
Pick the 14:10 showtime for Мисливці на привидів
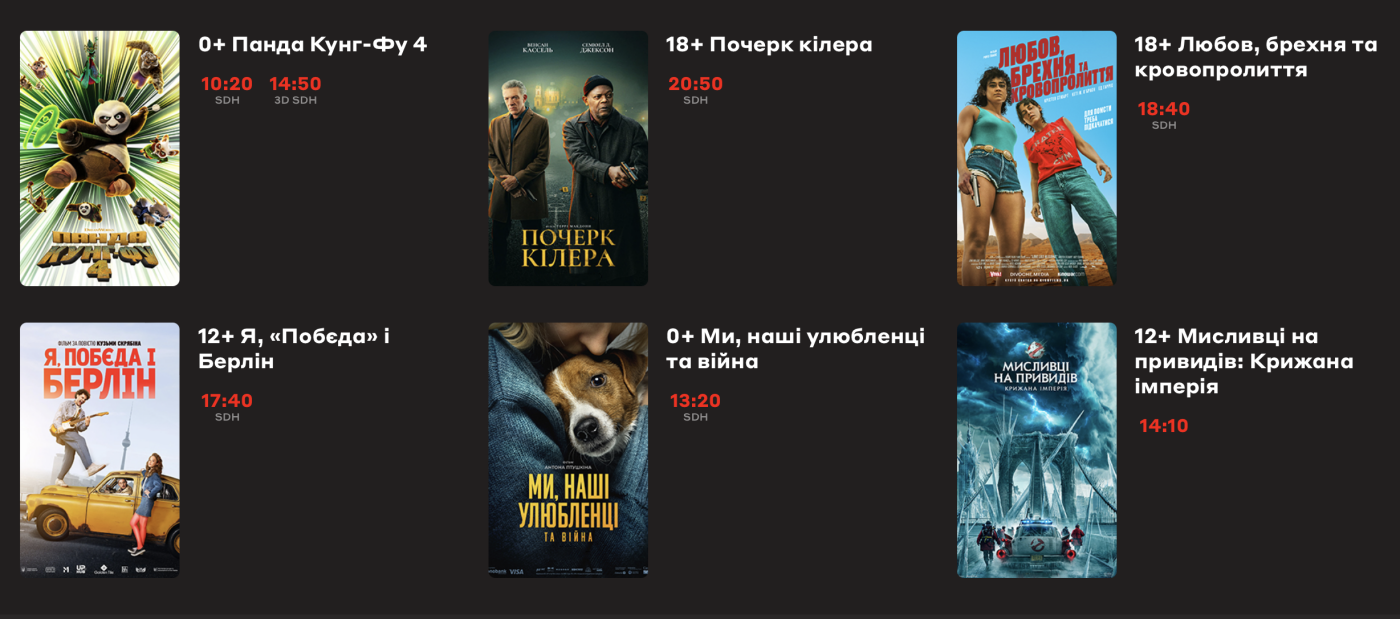point(1164,426)
